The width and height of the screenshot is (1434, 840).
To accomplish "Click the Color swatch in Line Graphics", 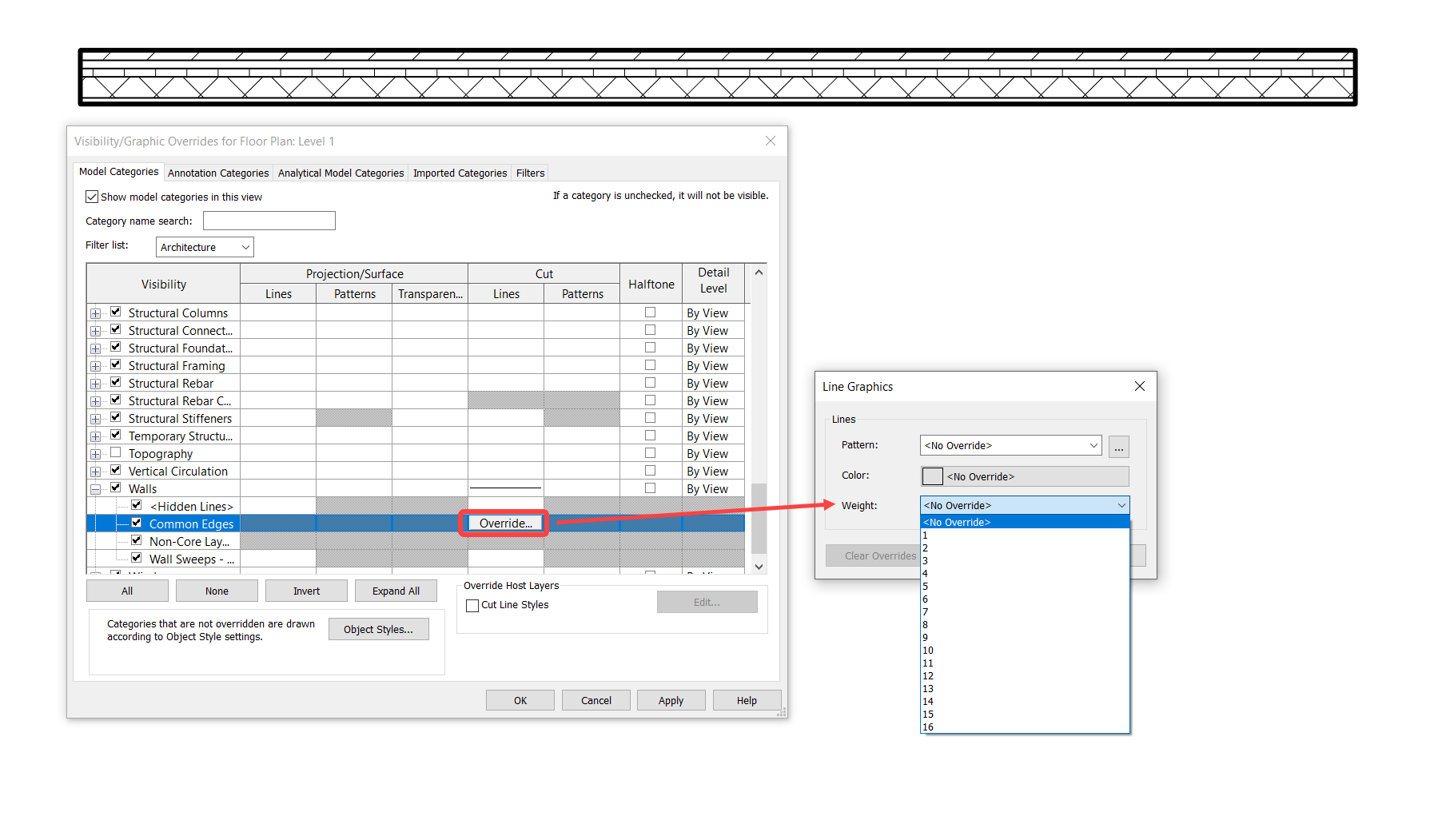I will coord(931,476).
